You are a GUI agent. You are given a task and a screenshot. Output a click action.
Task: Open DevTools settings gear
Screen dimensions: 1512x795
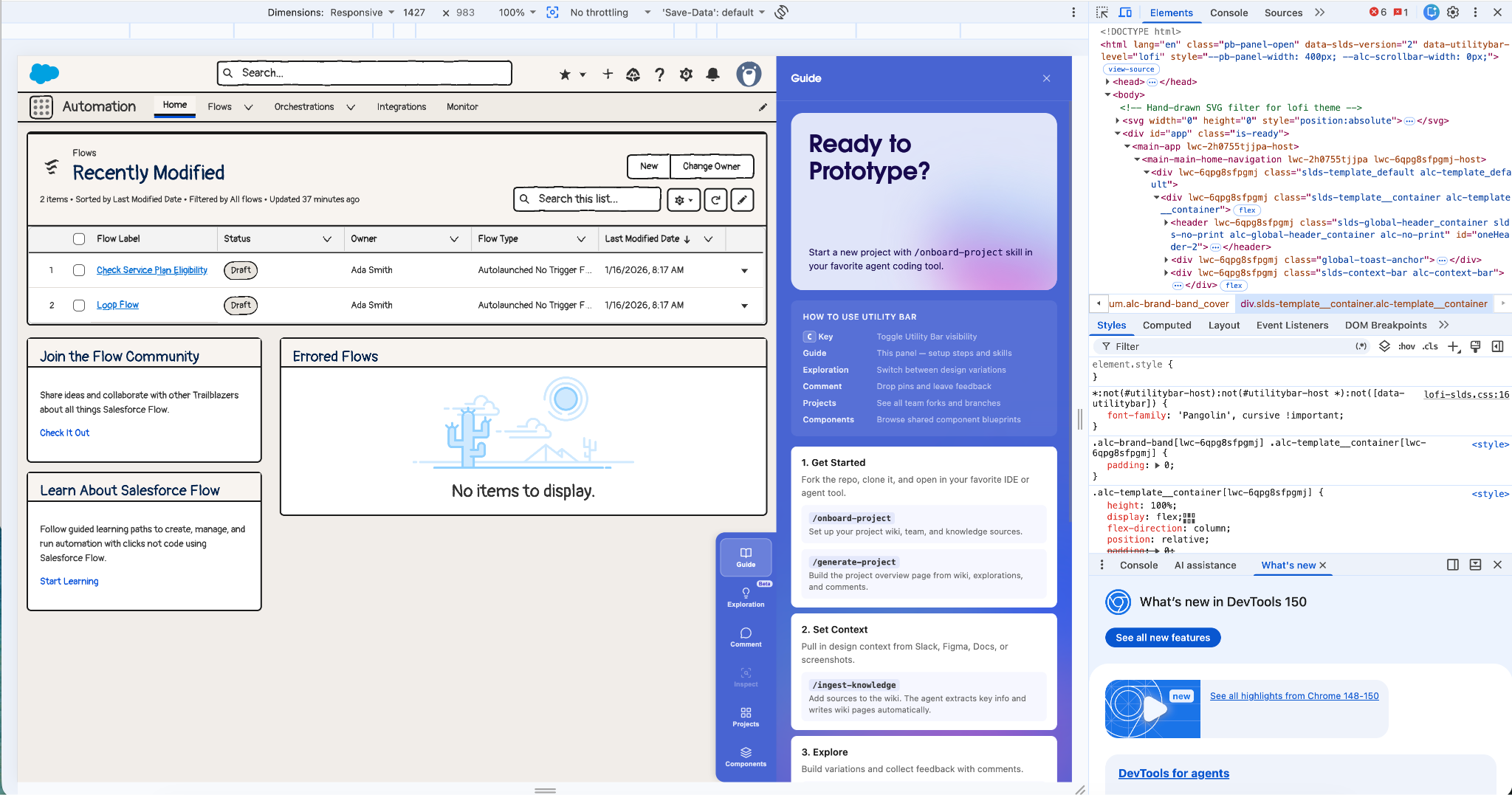point(1453,13)
